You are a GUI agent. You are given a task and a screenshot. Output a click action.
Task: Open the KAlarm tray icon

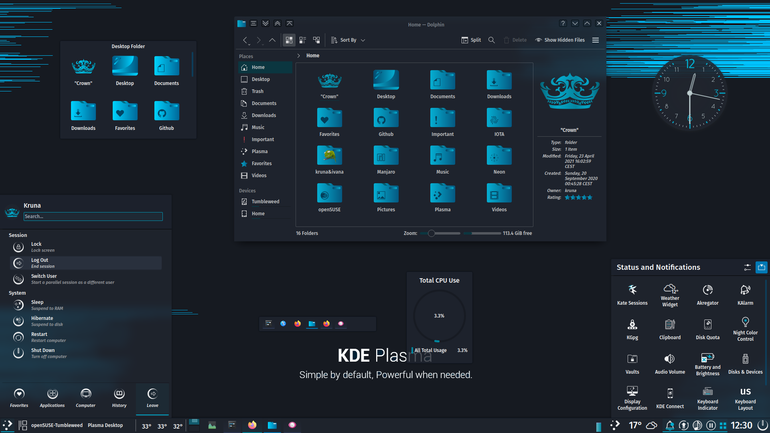745,295
